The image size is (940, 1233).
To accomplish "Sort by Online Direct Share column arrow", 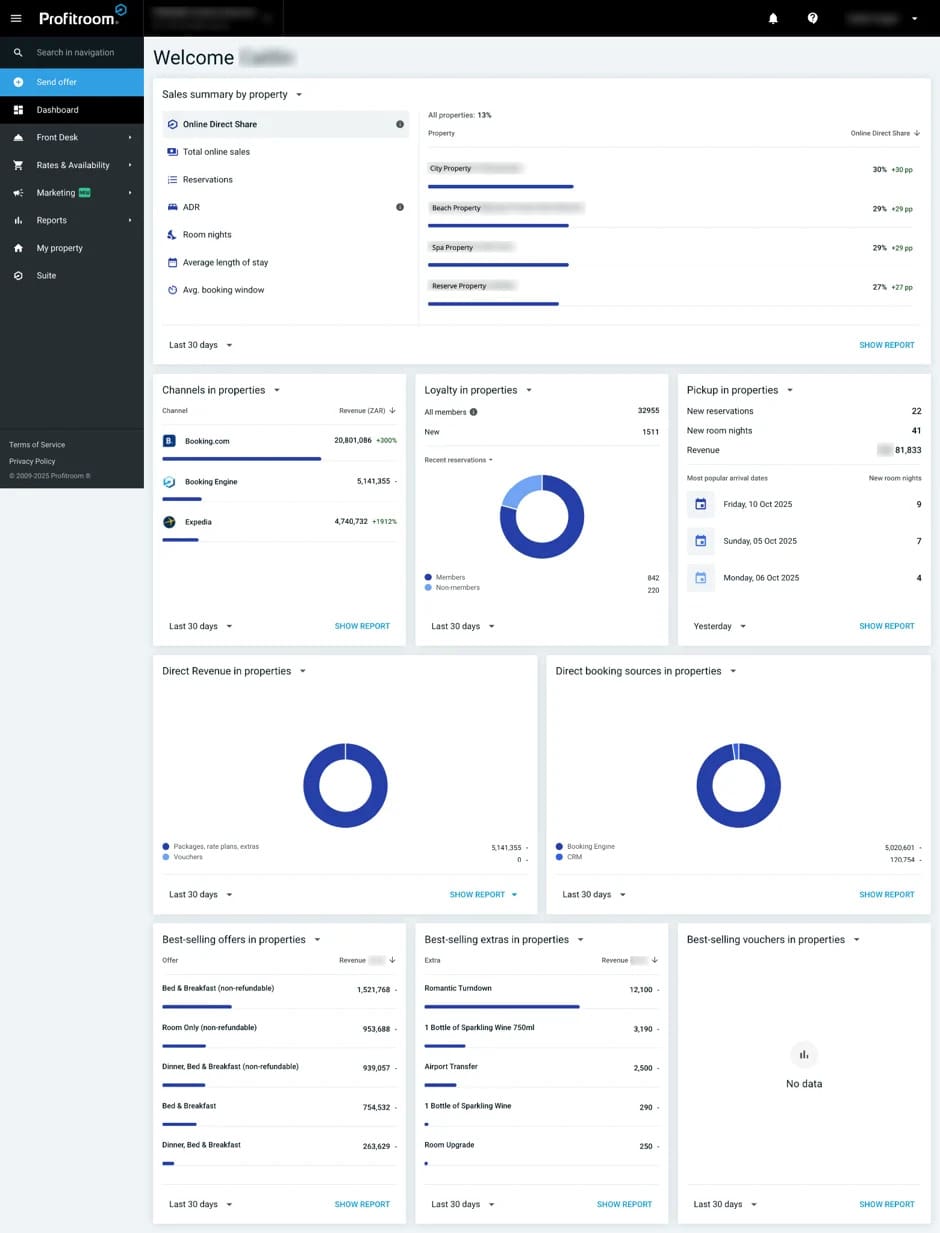I will point(917,133).
